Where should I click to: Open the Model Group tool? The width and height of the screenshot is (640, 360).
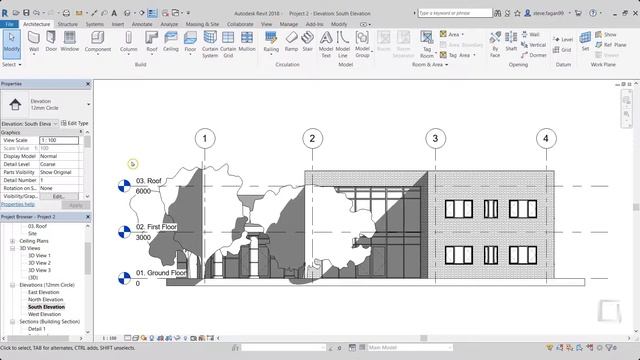coord(362,44)
